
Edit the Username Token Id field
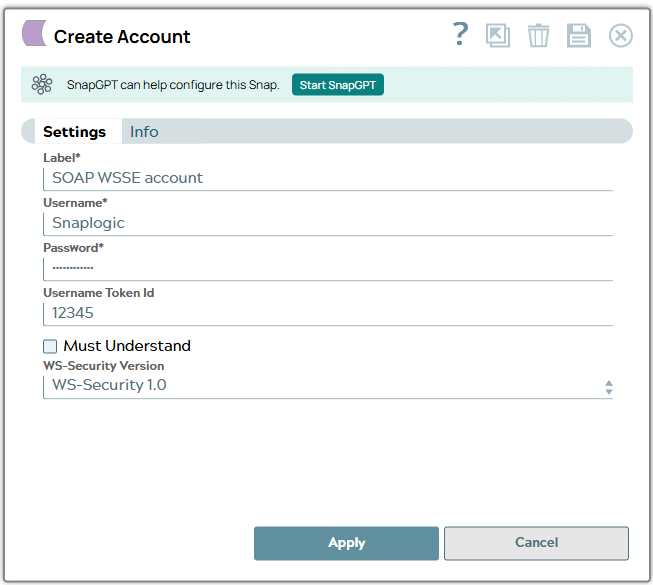click(x=328, y=314)
